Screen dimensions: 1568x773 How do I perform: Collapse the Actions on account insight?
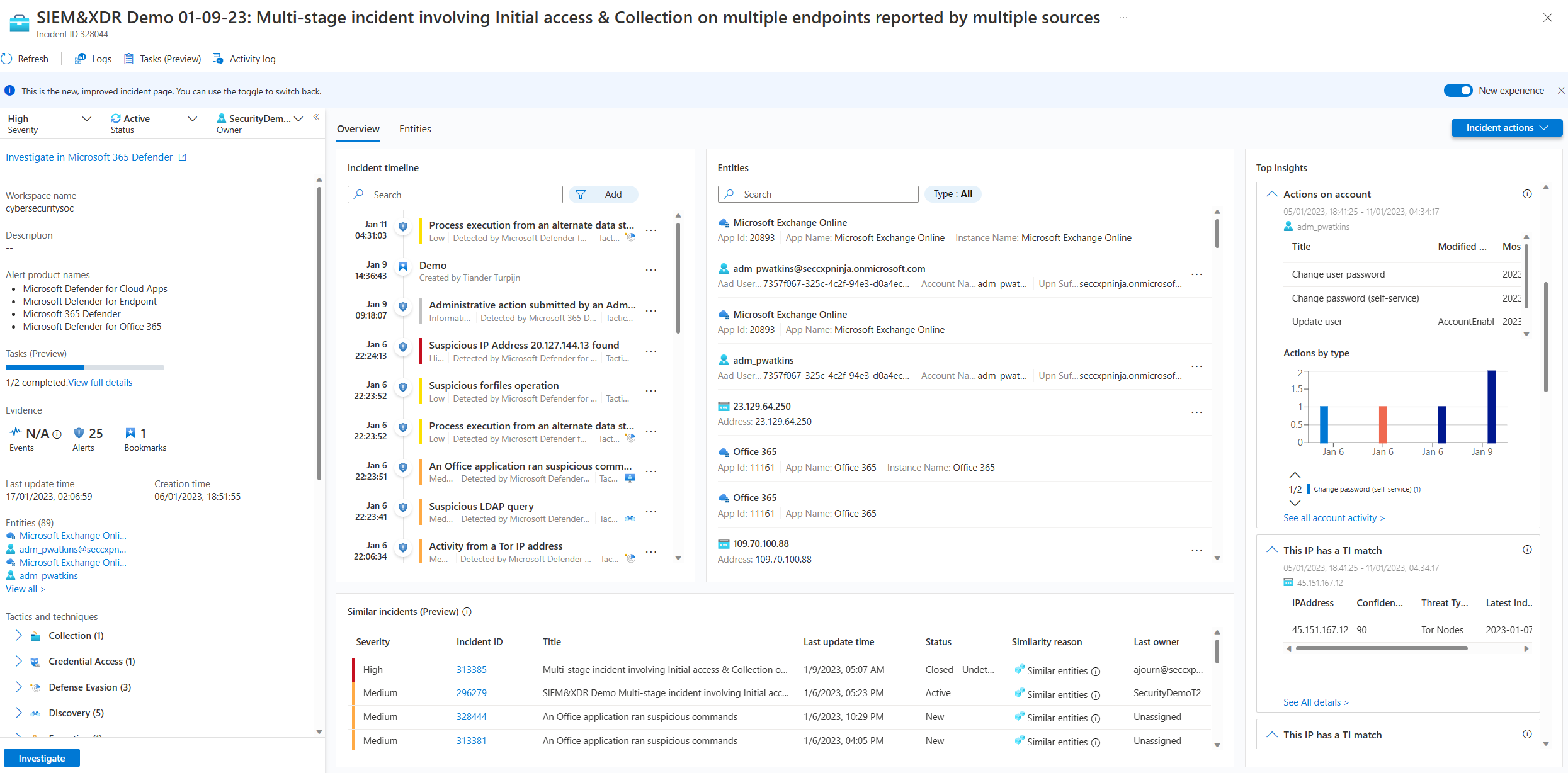click(1271, 195)
